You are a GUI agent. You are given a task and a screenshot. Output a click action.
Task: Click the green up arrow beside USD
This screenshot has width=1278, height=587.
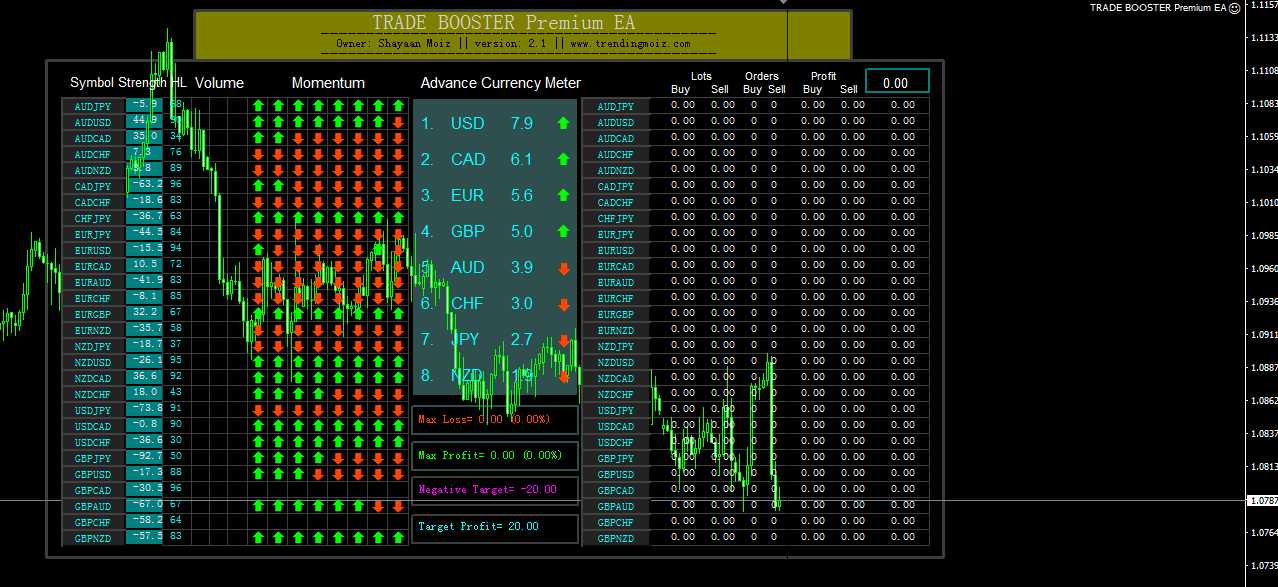(x=563, y=123)
